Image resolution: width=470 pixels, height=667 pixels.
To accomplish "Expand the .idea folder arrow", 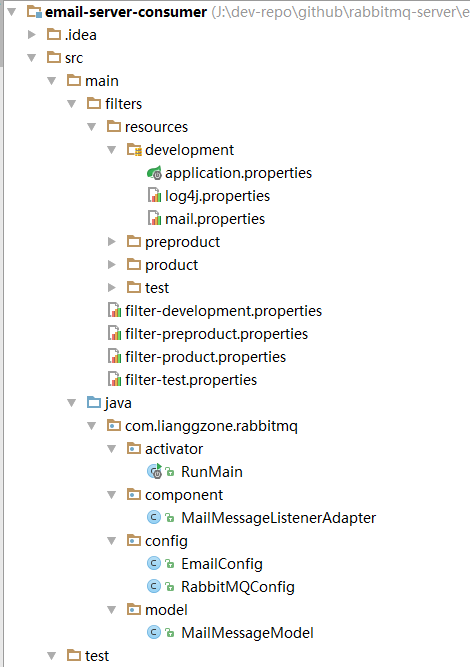I will pyautogui.click(x=31, y=35).
